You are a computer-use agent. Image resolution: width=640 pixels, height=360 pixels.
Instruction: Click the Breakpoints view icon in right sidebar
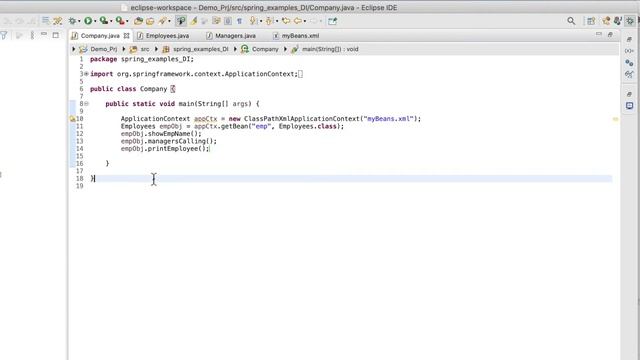tap(629, 63)
